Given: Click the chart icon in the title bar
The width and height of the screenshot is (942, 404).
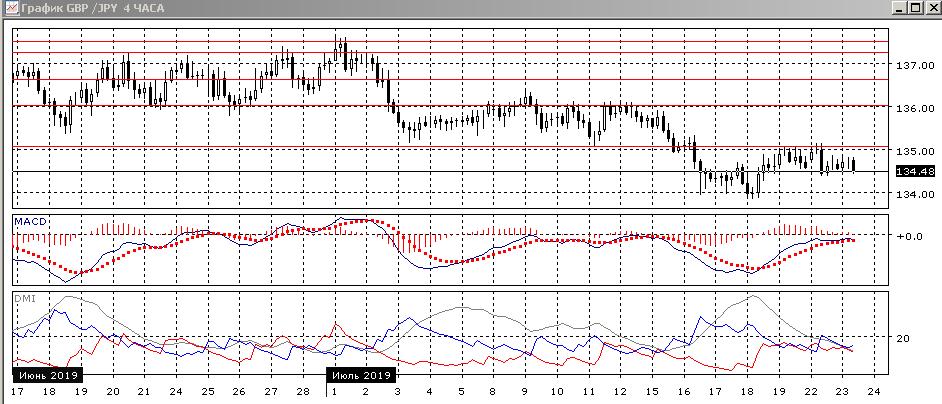Looking at the screenshot, I should [10, 8].
